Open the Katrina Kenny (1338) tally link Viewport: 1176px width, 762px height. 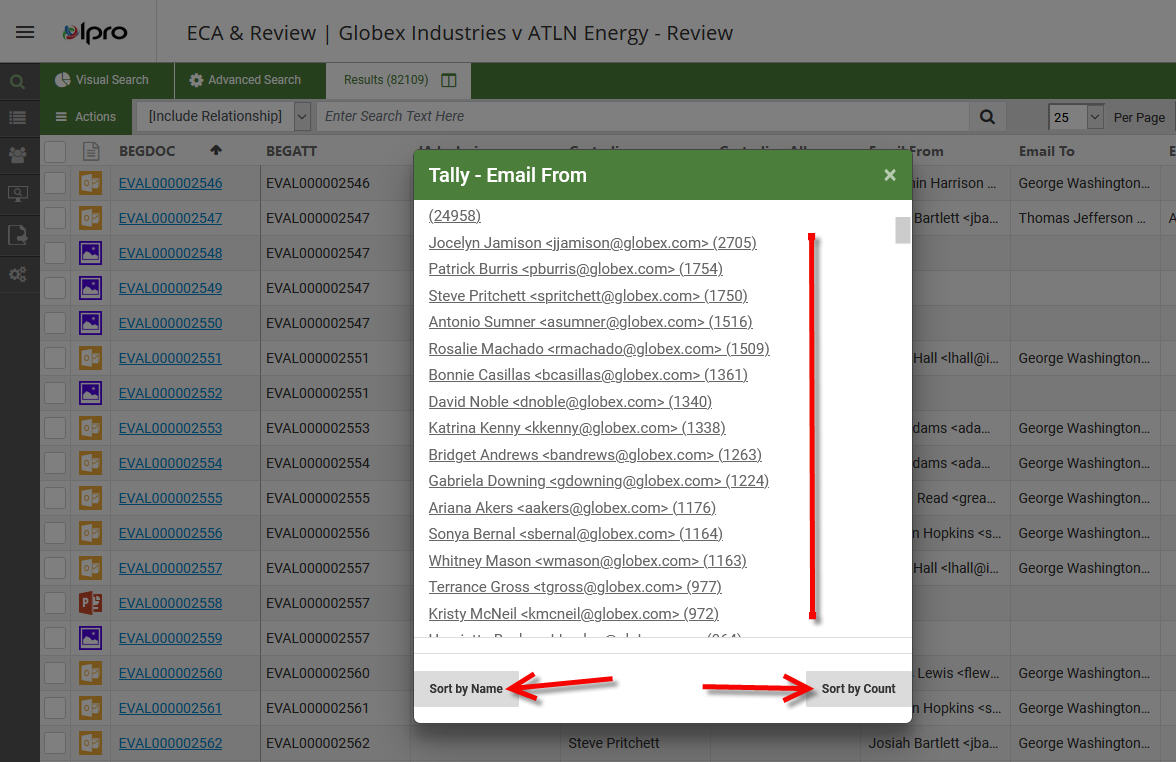tap(577, 428)
